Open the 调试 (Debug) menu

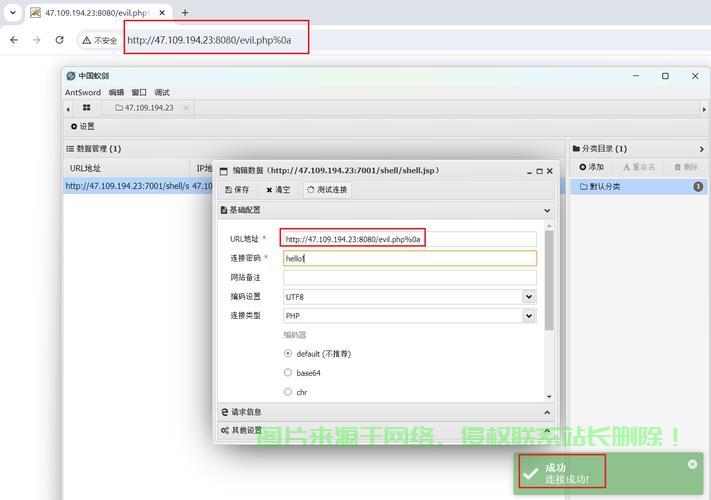[x=162, y=93]
